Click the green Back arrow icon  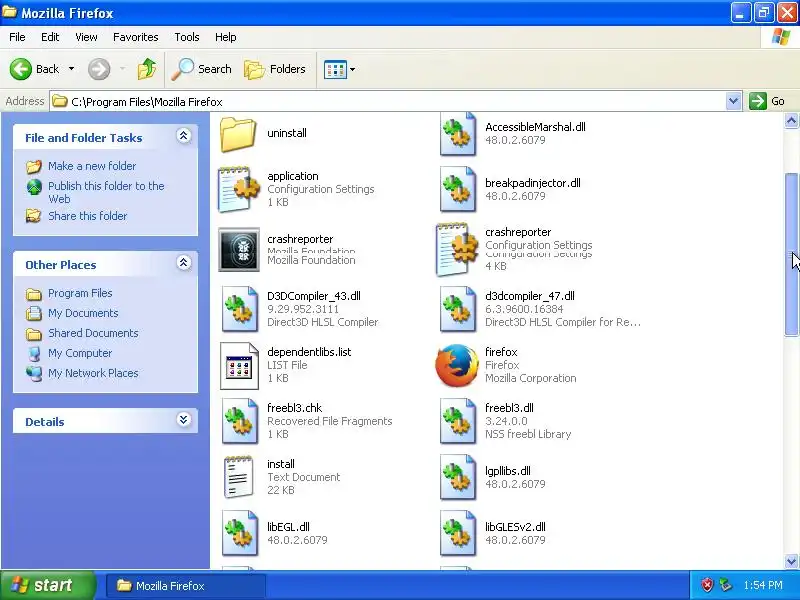tap(21, 69)
